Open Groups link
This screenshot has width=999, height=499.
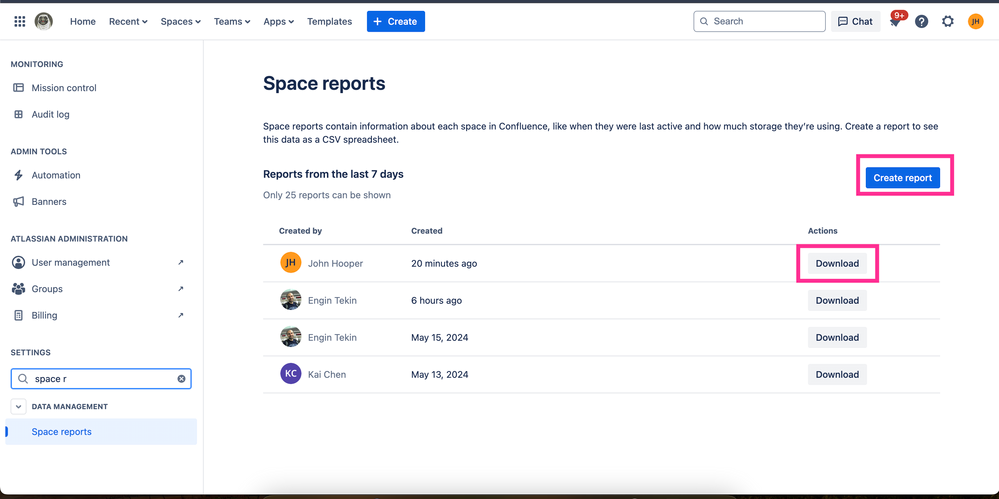pos(47,289)
